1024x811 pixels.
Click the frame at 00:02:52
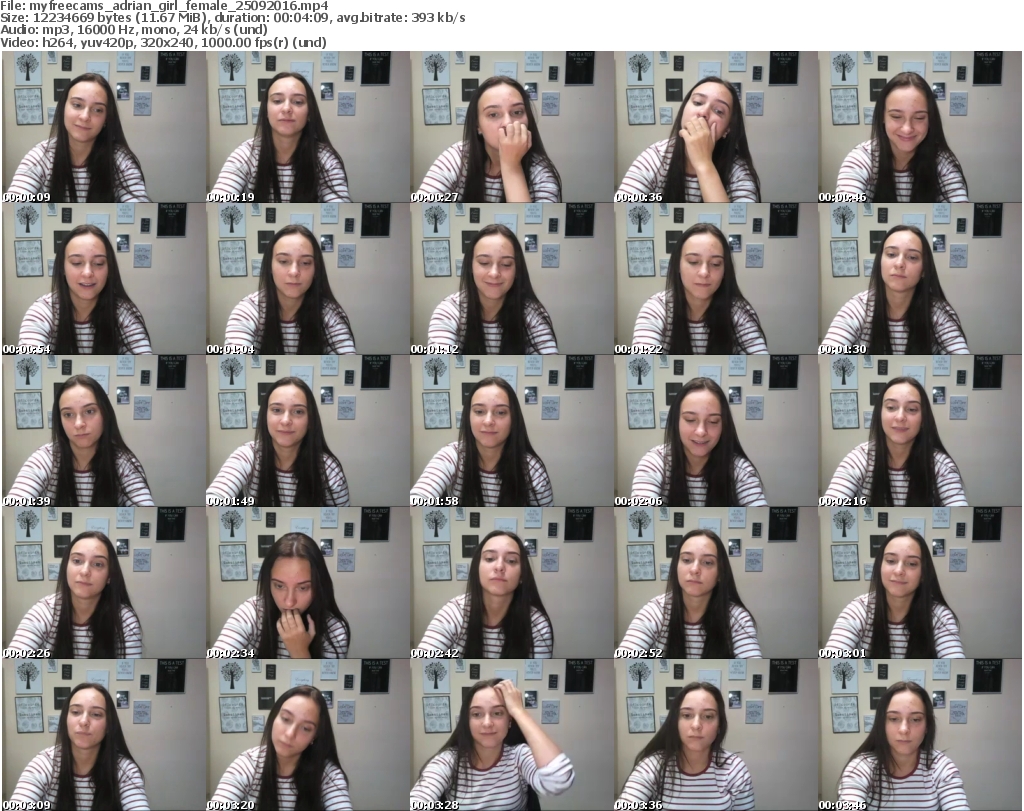click(716, 583)
